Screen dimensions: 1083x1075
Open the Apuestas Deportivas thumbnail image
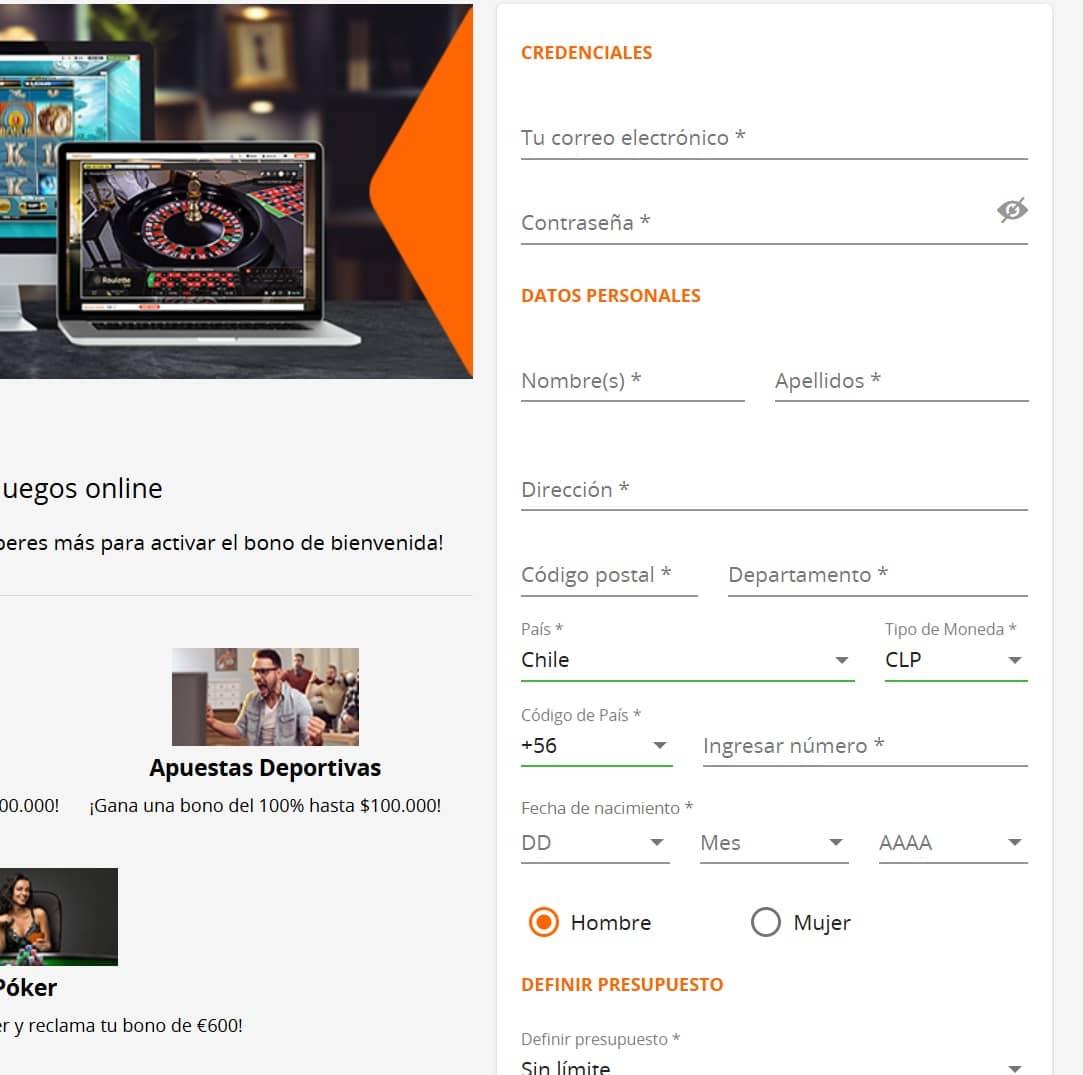click(x=265, y=696)
